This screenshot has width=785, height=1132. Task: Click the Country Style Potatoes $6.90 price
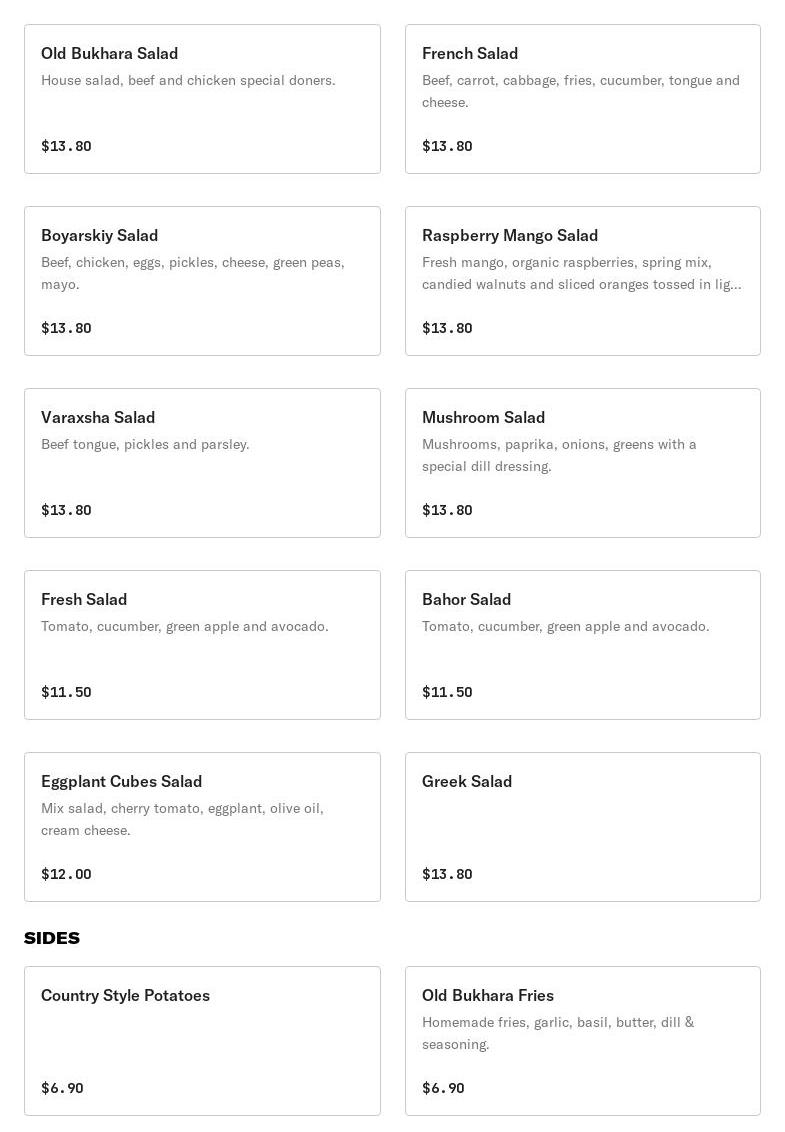tap(62, 1088)
